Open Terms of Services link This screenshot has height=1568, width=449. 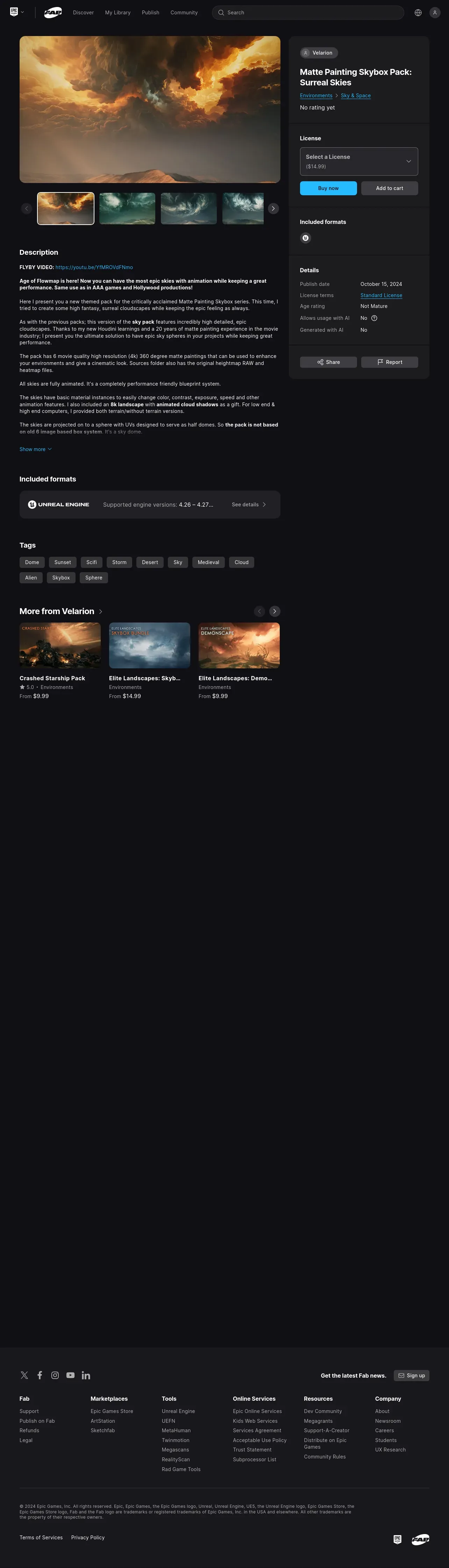41,1538
